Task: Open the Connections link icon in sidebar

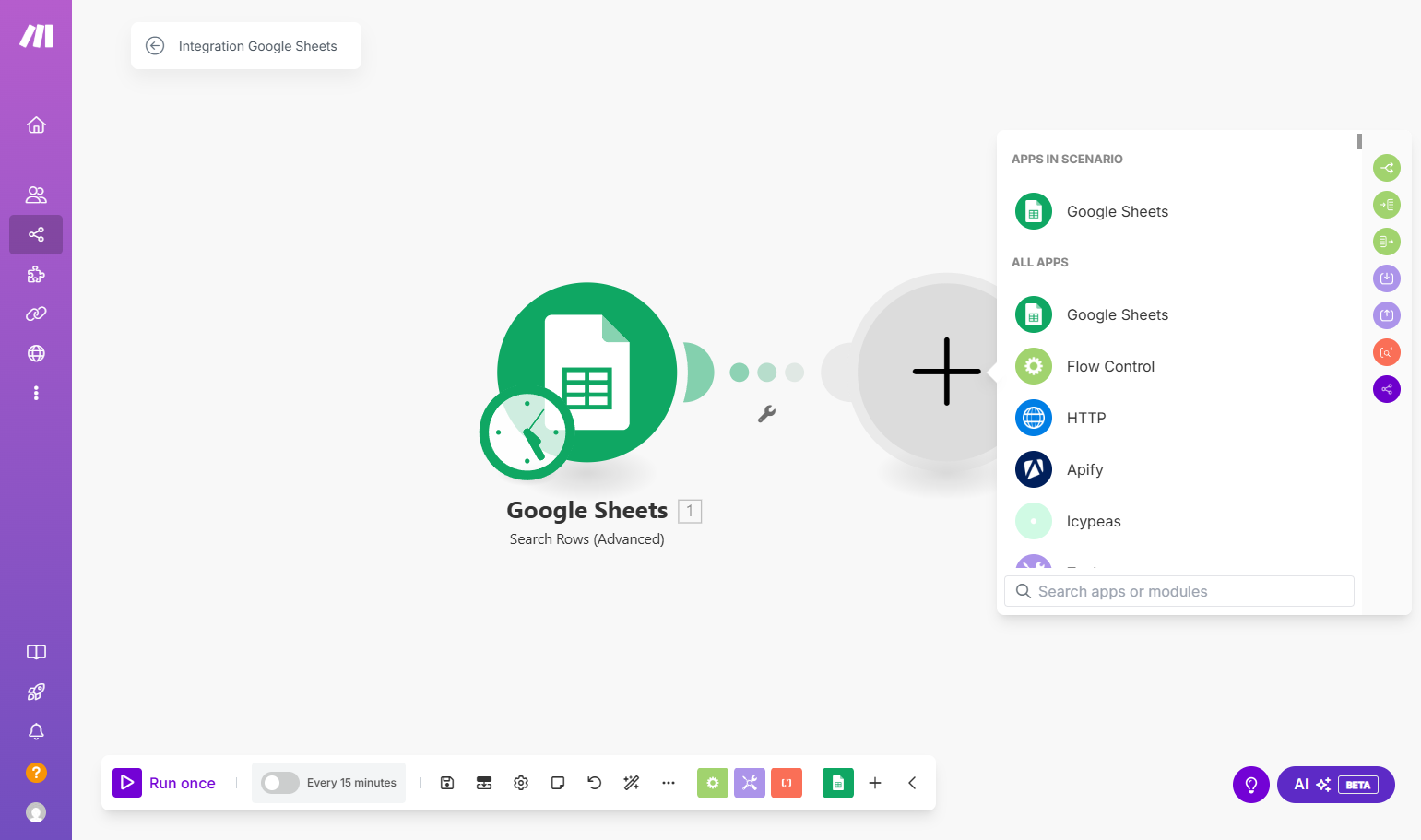Action: [36, 314]
